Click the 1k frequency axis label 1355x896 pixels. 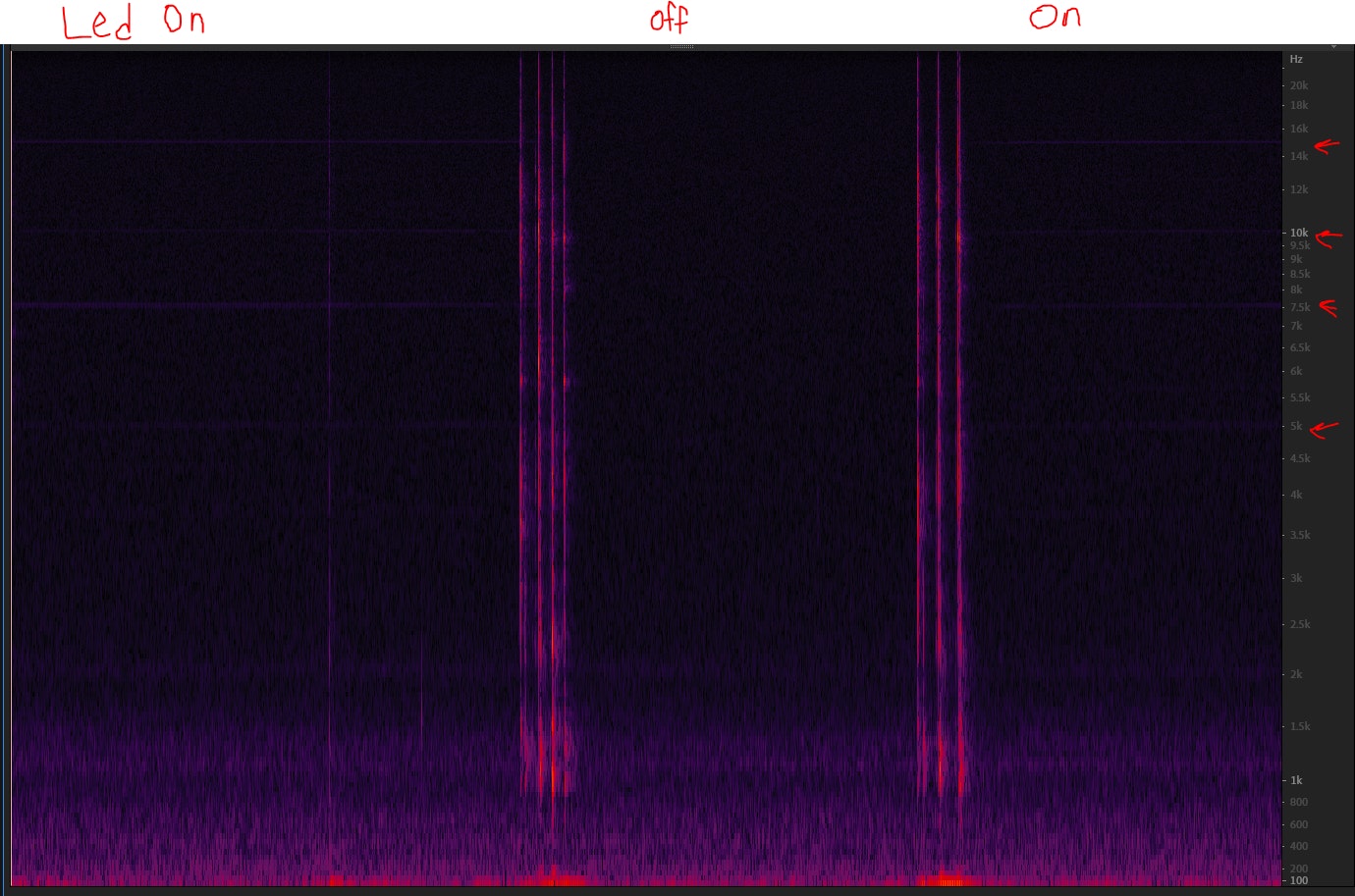[1296, 780]
